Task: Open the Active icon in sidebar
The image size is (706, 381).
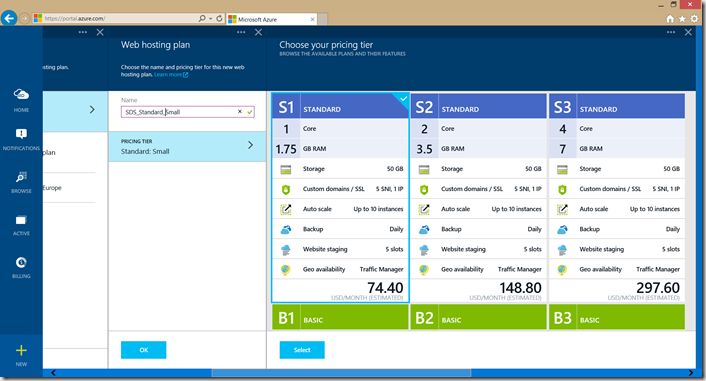Action: click(21, 225)
